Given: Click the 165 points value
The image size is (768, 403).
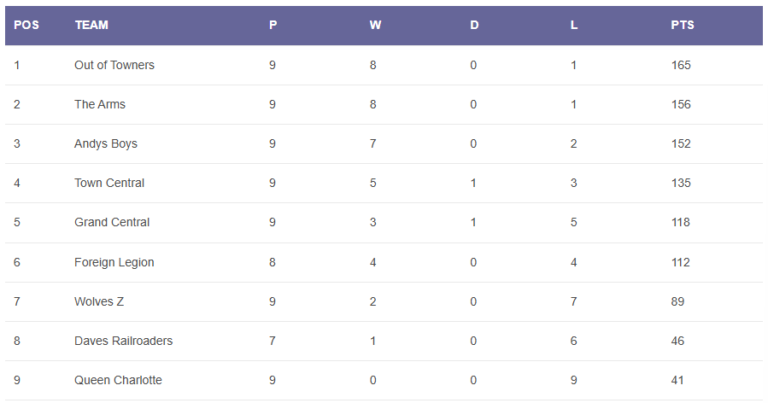Looking at the screenshot, I should [681, 65].
